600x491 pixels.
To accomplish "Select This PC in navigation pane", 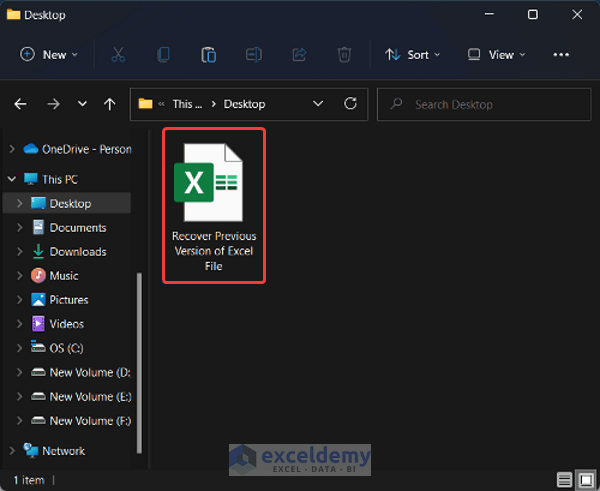I will pos(51,179).
